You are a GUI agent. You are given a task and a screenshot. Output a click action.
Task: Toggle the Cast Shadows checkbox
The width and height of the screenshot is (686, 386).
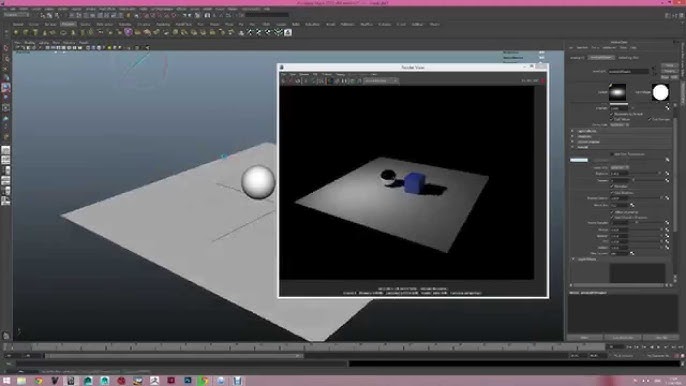612,193
